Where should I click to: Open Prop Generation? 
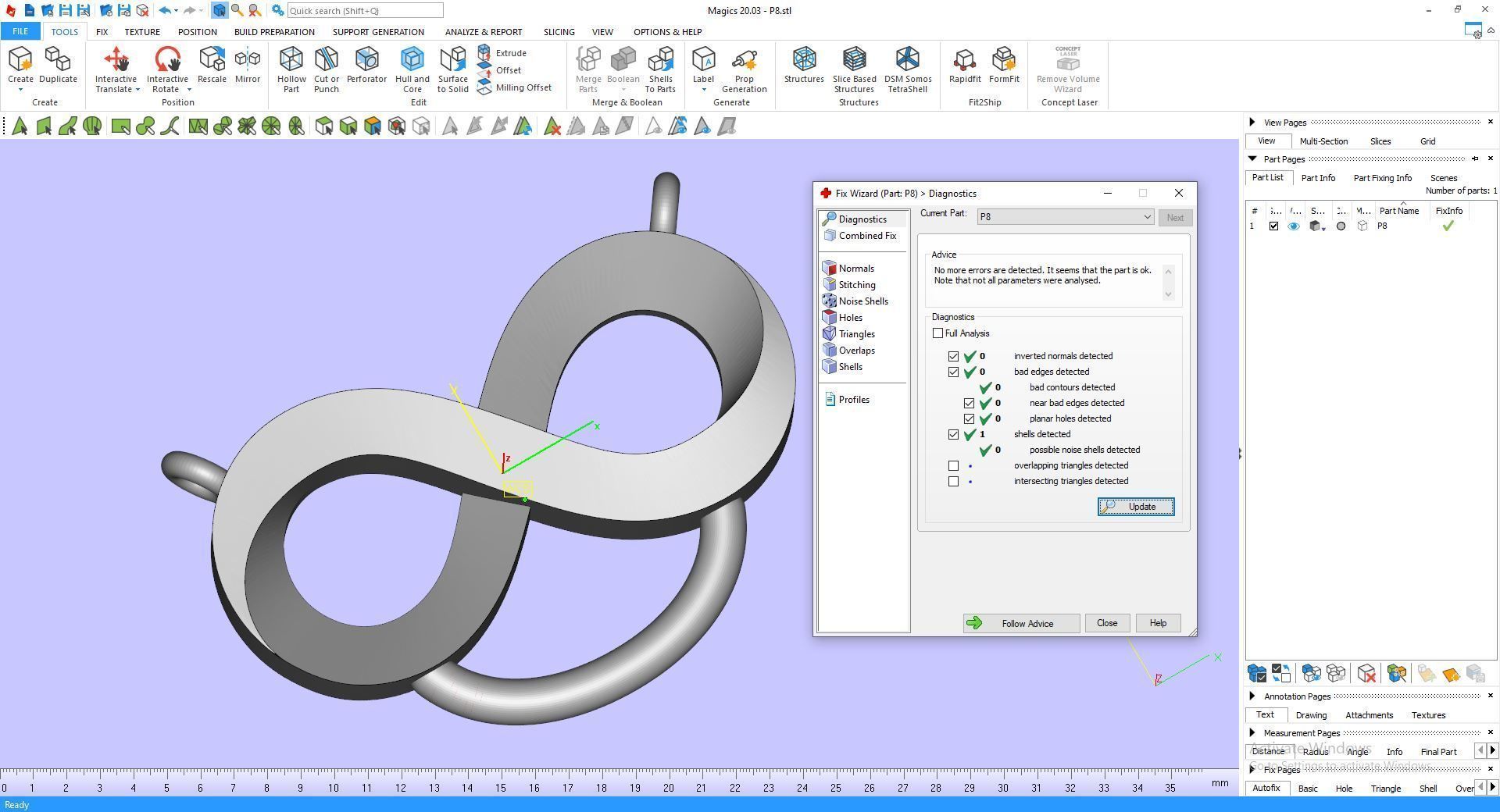745,69
